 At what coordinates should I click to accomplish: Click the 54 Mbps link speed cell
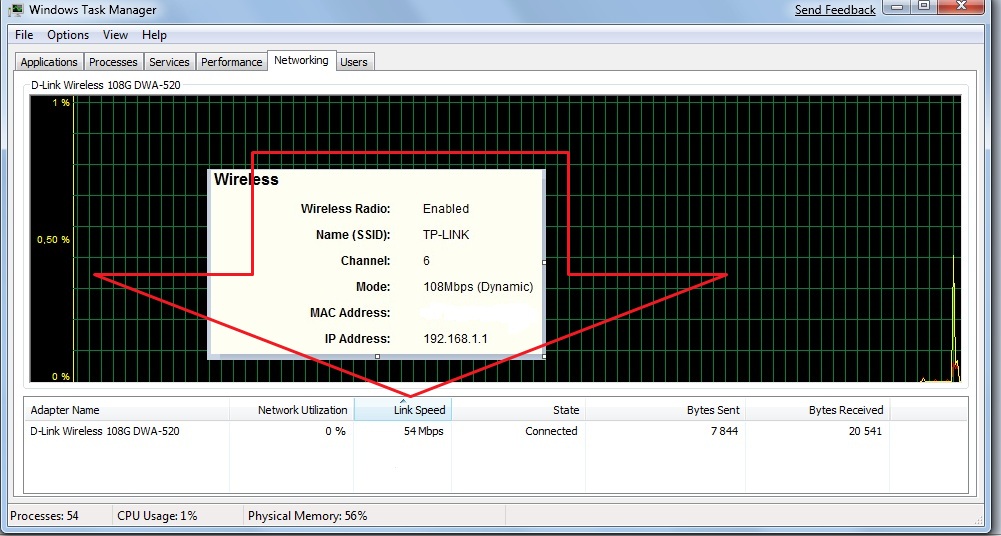click(423, 431)
